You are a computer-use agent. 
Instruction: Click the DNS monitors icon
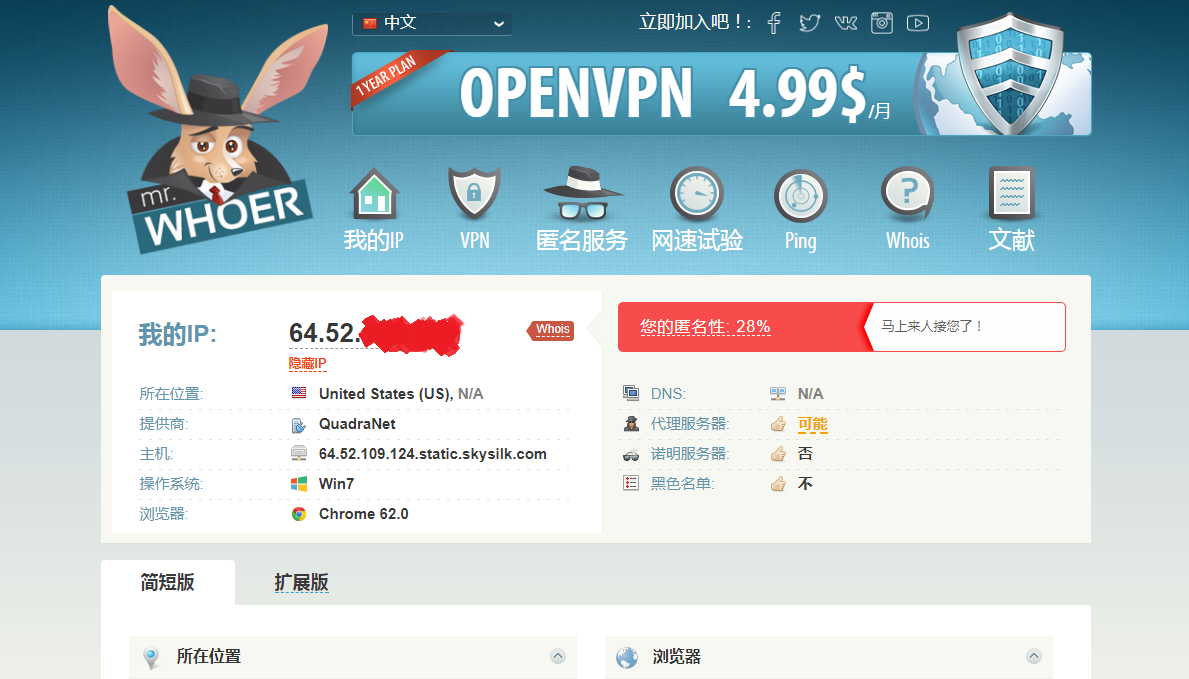pyautogui.click(x=631, y=393)
